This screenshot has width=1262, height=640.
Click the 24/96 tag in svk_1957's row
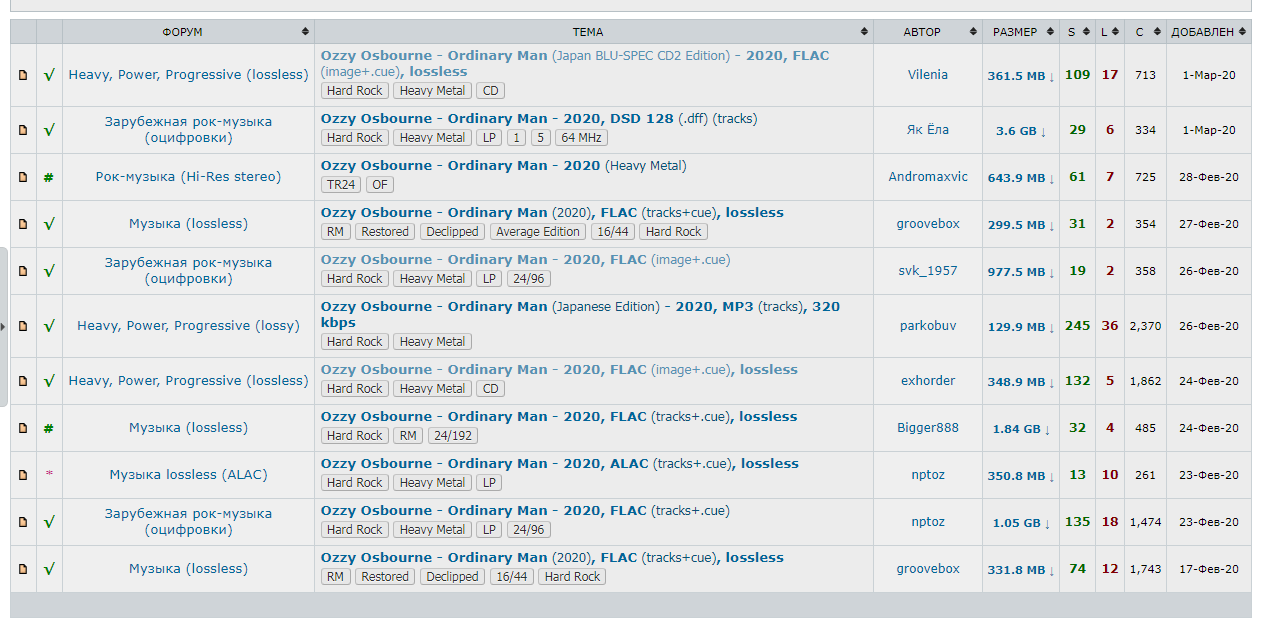pos(528,279)
